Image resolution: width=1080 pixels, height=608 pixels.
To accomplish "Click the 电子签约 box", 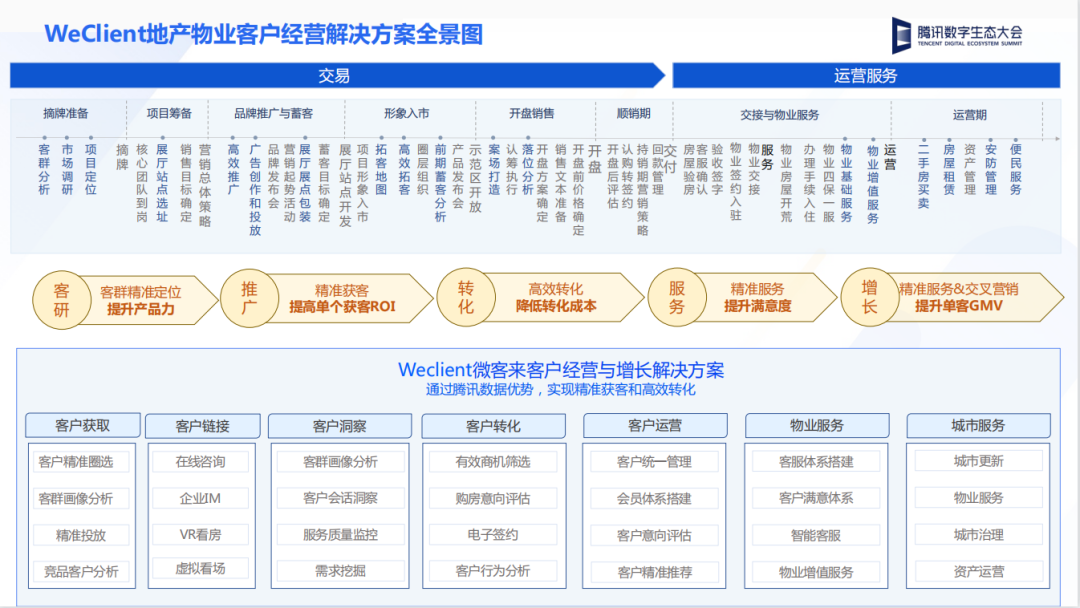I will coord(492,534).
